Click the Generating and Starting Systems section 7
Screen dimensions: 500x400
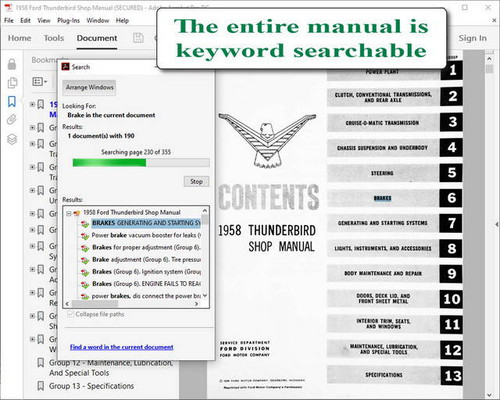point(395,223)
